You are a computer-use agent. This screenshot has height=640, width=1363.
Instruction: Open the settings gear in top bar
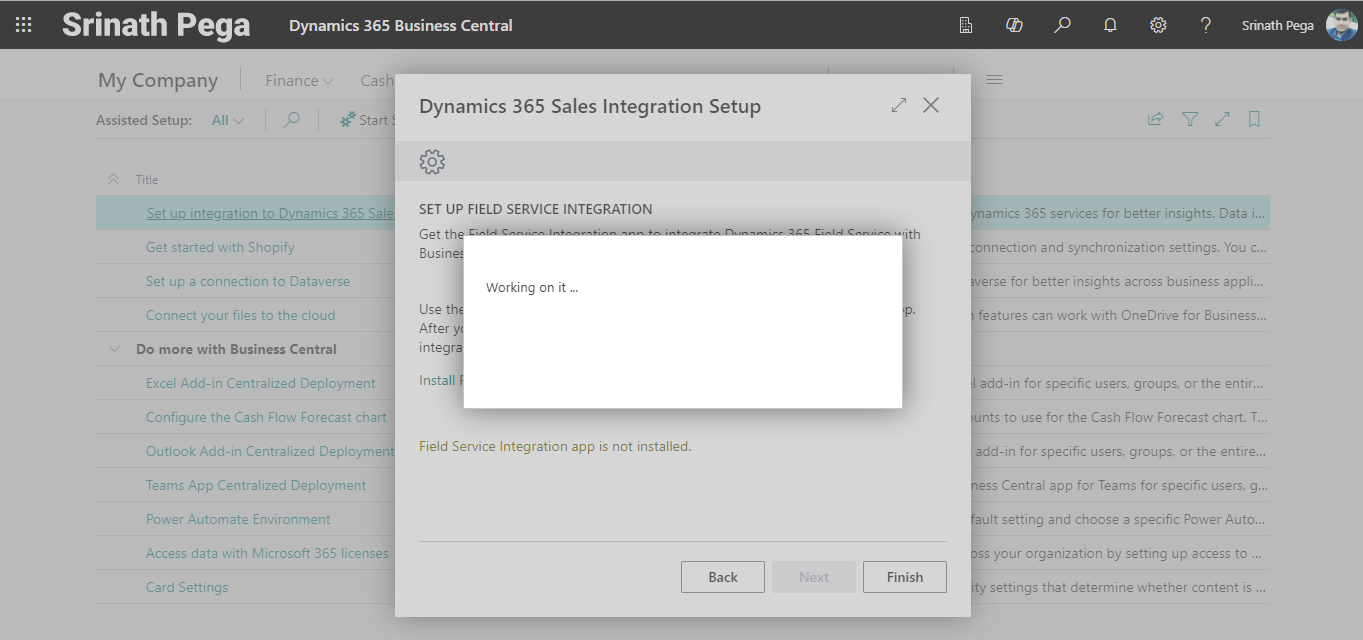pyautogui.click(x=1158, y=25)
